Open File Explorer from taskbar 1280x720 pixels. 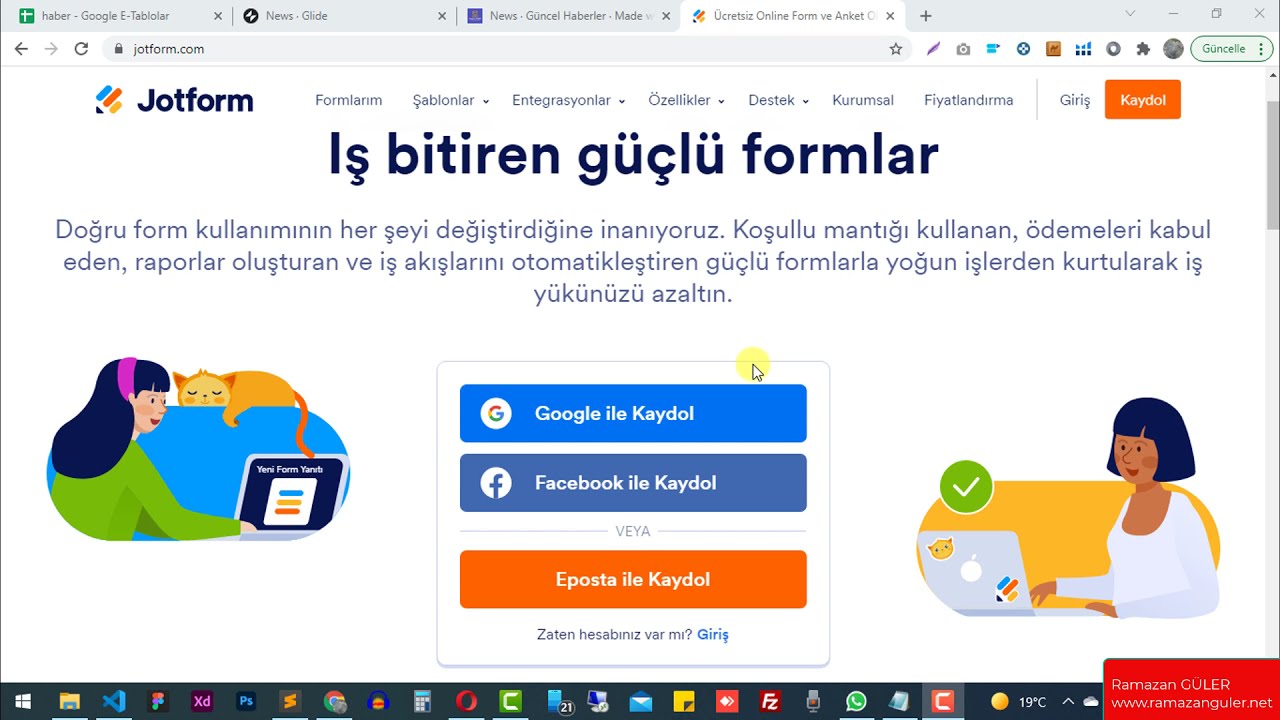tap(69, 701)
